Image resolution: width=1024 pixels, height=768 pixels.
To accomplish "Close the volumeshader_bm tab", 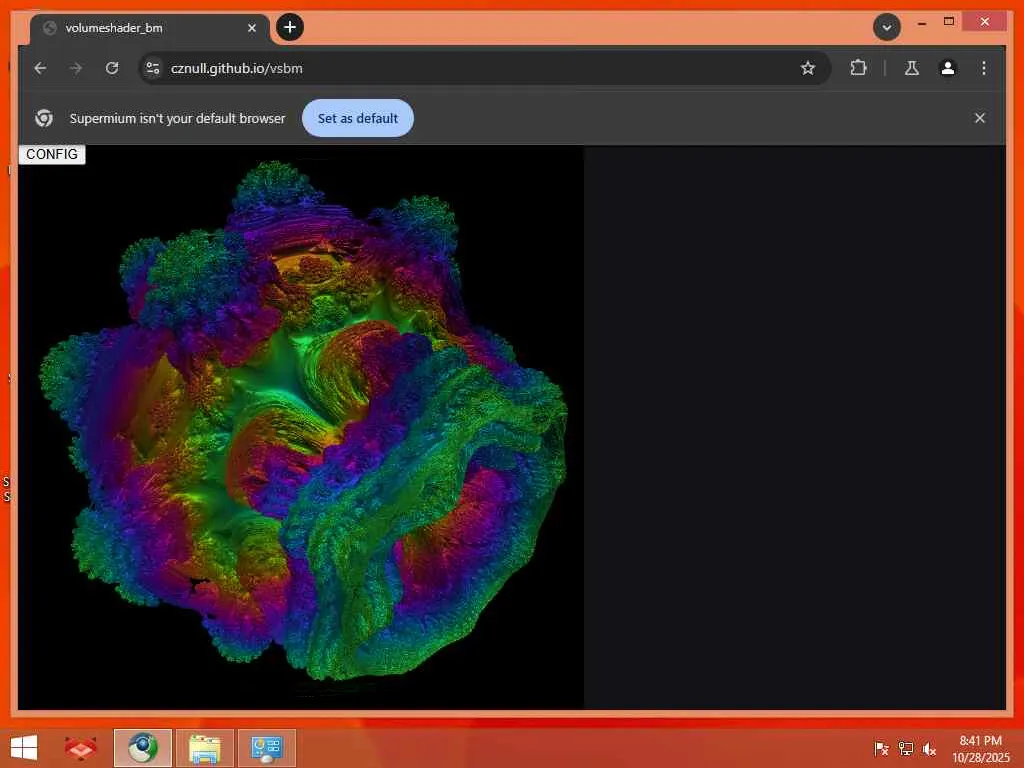I will tap(251, 28).
